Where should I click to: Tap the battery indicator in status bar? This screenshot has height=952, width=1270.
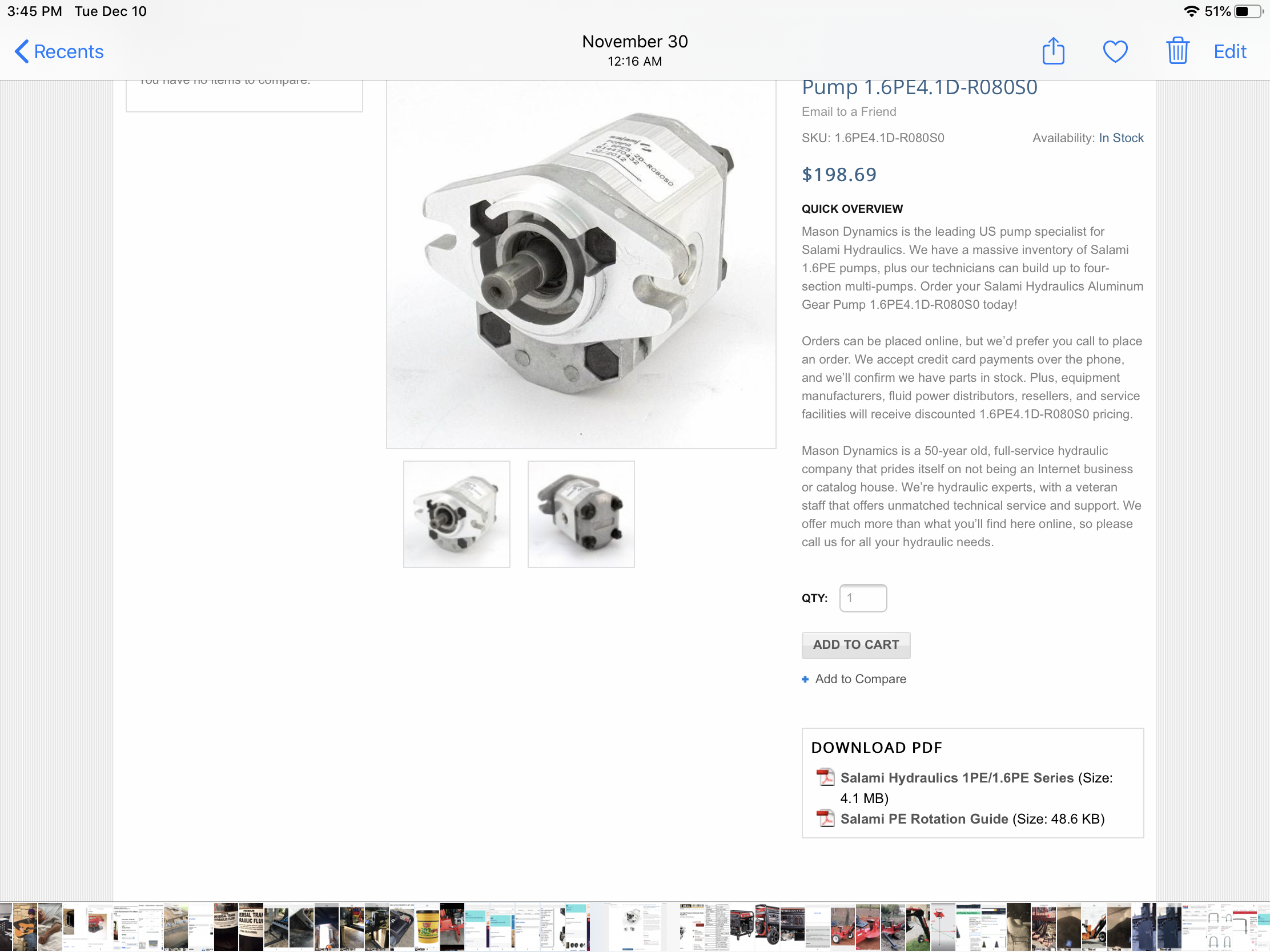tap(1250, 11)
